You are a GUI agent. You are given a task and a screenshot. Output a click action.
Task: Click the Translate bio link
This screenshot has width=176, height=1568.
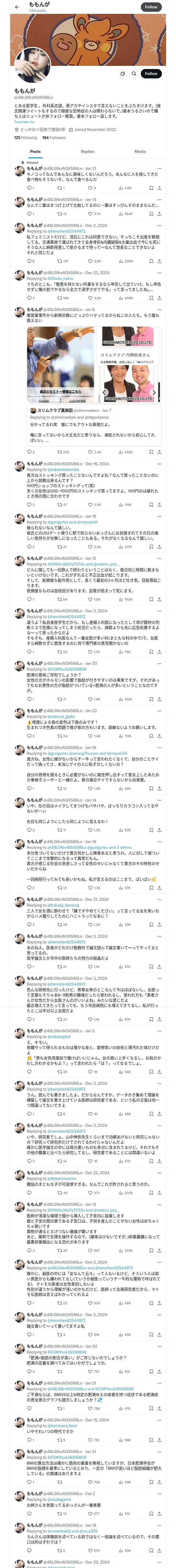pyautogui.click(x=24, y=122)
